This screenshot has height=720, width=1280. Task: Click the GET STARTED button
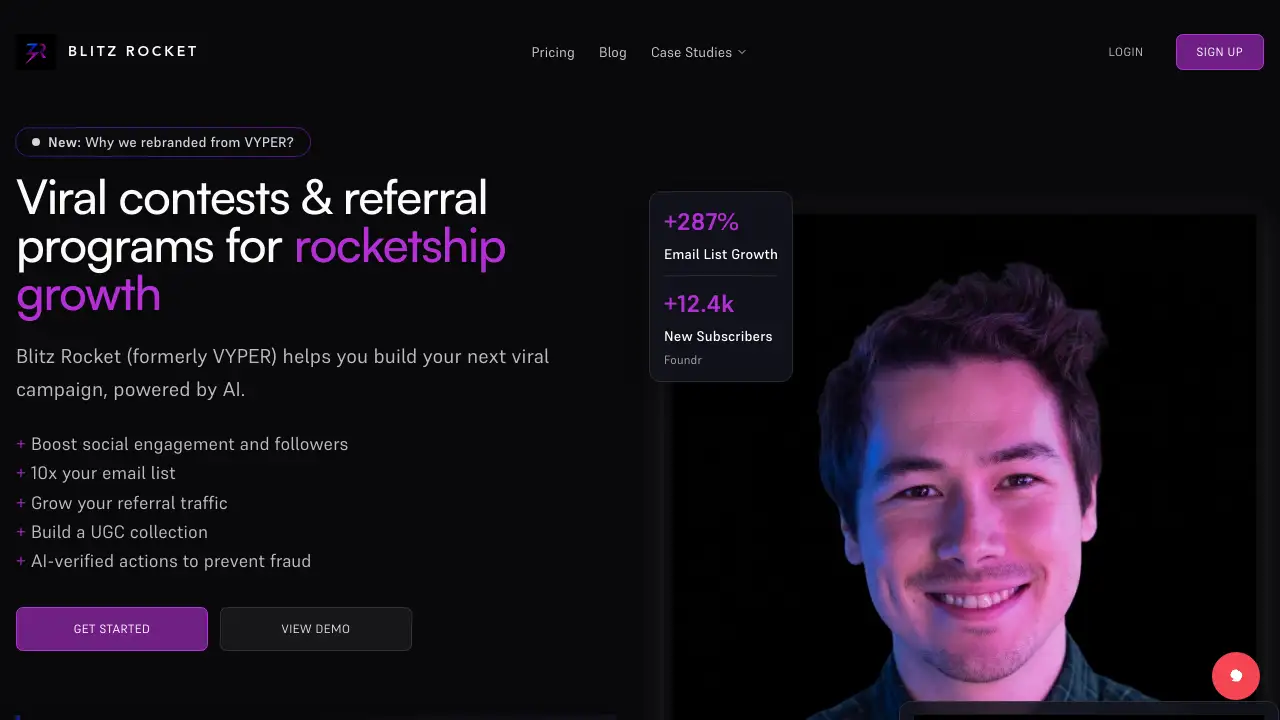tap(112, 629)
